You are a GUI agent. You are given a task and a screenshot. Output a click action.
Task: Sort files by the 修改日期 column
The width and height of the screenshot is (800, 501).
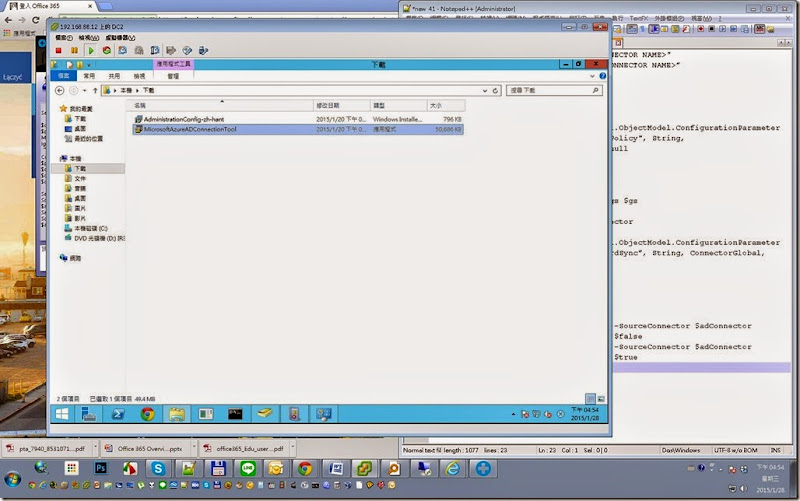(341, 106)
